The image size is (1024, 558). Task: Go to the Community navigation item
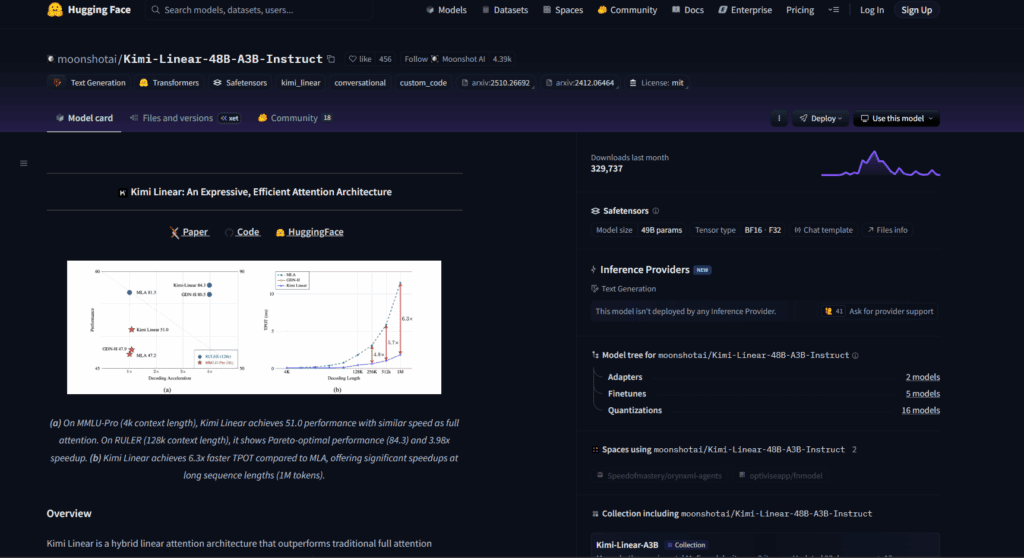pyautogui.click(x=627, y=10)
